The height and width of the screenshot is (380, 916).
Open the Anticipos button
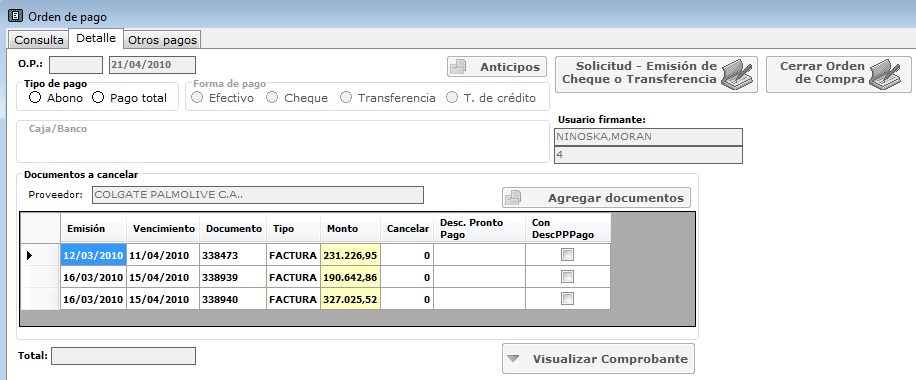(497, 67)
